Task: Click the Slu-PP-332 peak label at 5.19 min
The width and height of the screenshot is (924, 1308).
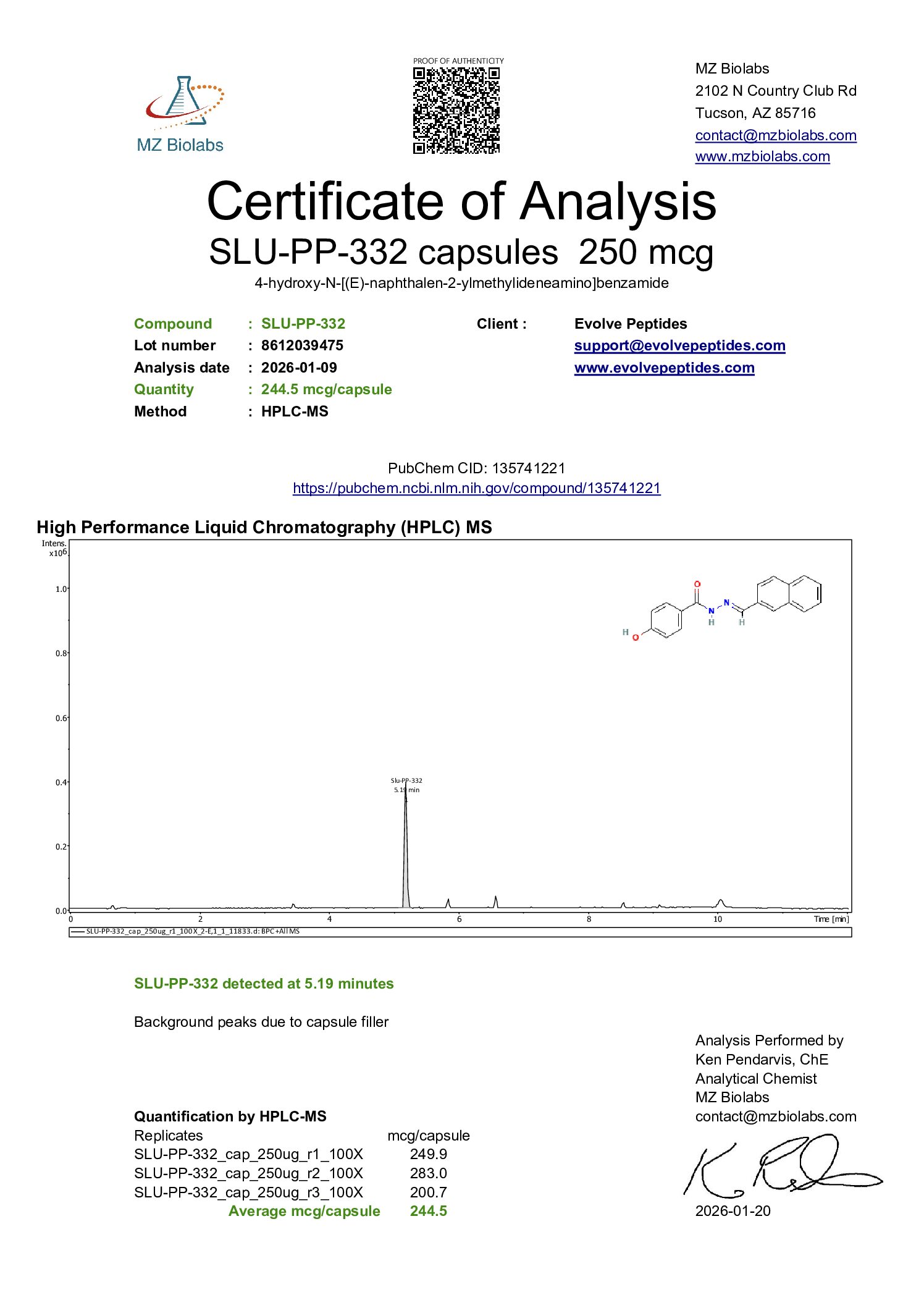Action: tap(406, 785)
